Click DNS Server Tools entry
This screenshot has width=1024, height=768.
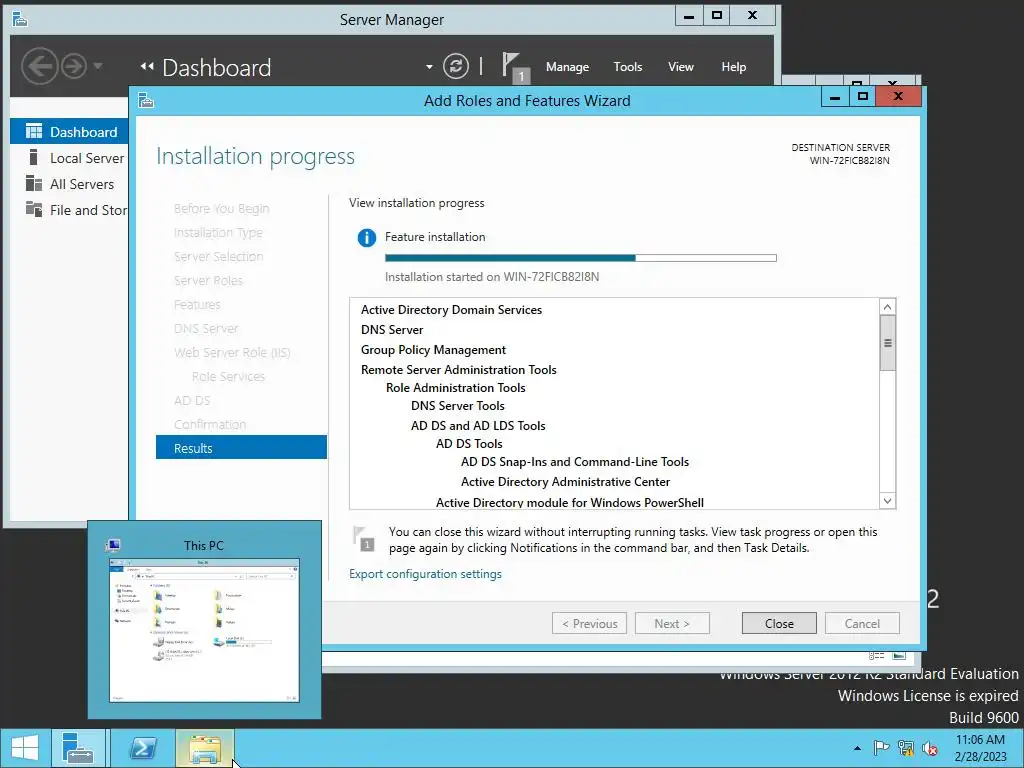click(x=457, y=406)
